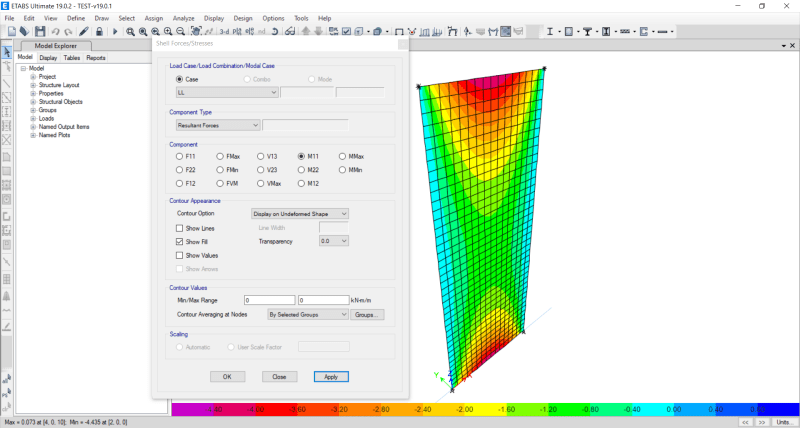800x428 pixels.
Task: Select the pointer tool in side toolbar
Action: point(7,52)
